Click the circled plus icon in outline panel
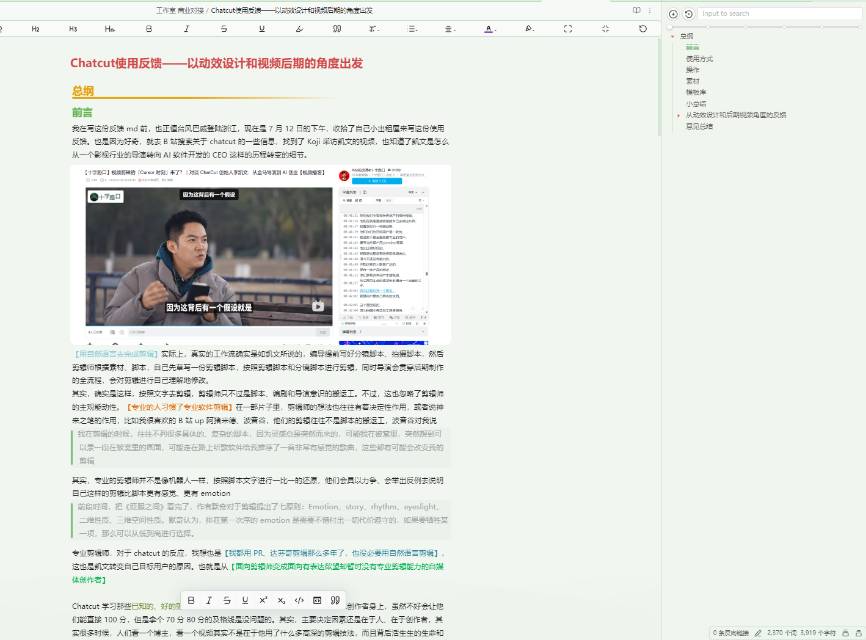The image size is (866, 640). click(673, 14)
